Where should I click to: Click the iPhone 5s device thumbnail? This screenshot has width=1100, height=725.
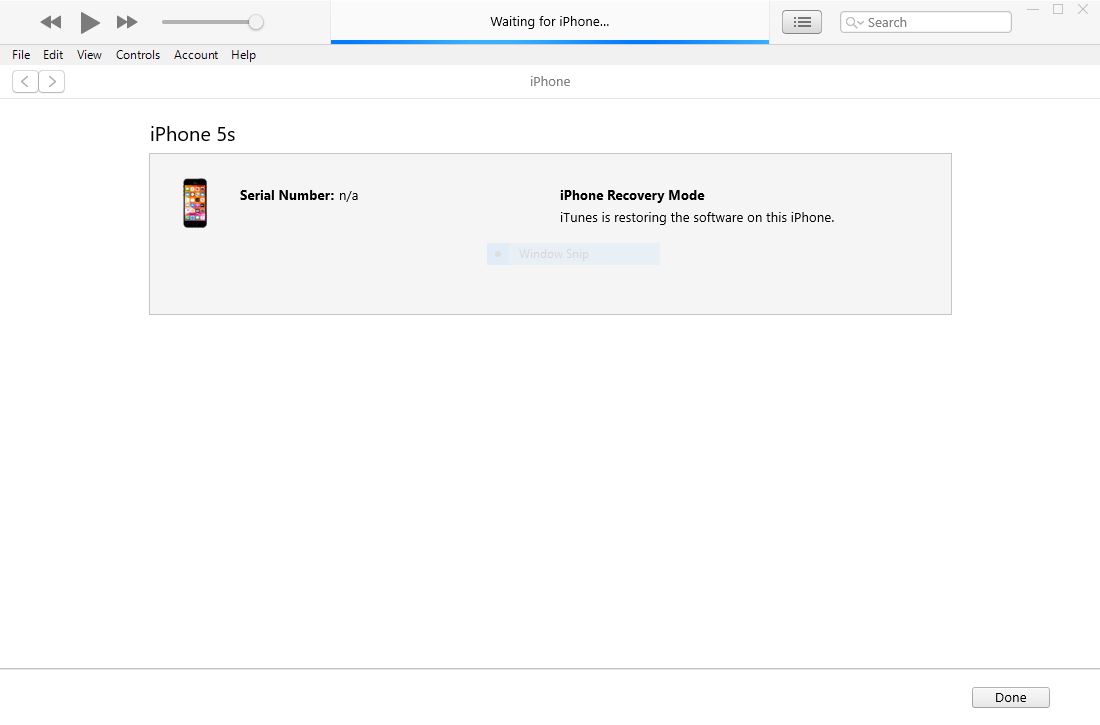click(195, 203)
